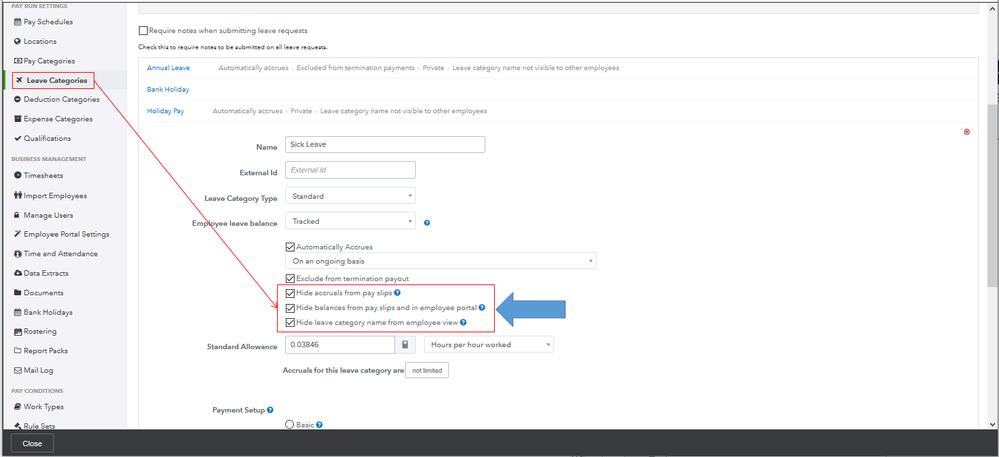Uncheck Exclude from termination payout

(x=291, y=279)
